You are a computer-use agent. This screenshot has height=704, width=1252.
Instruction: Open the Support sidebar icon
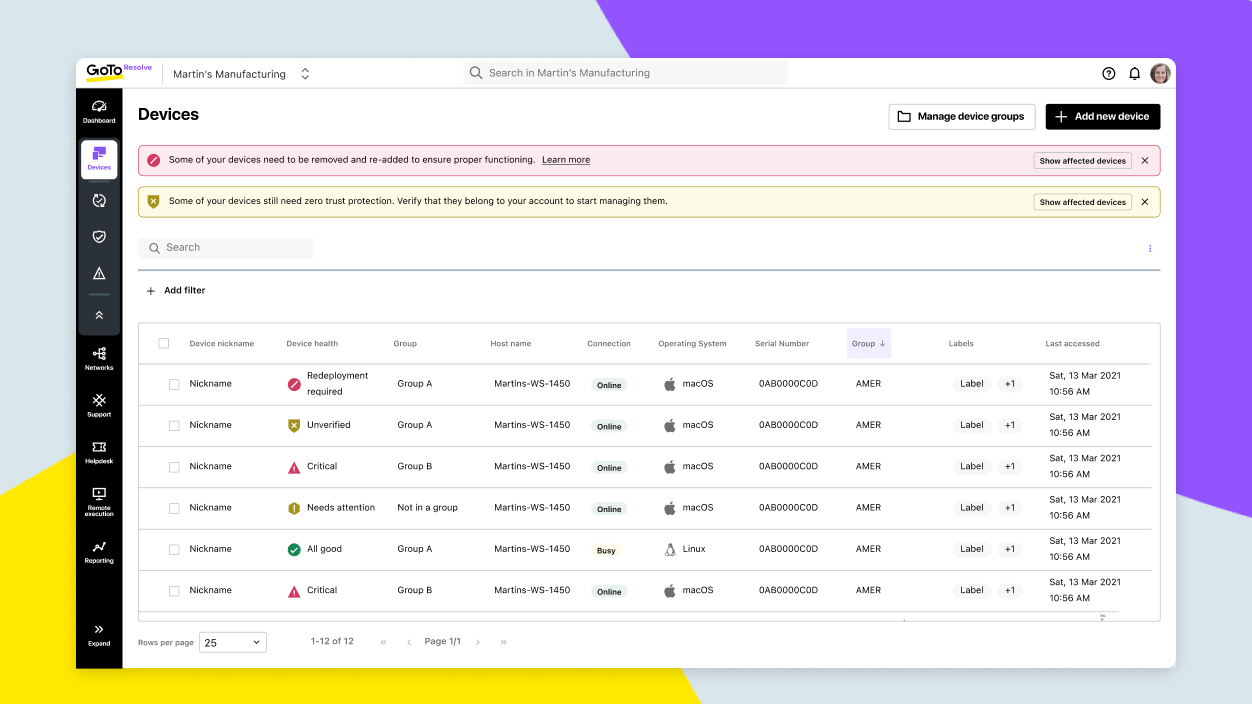(x=99, y=405)
